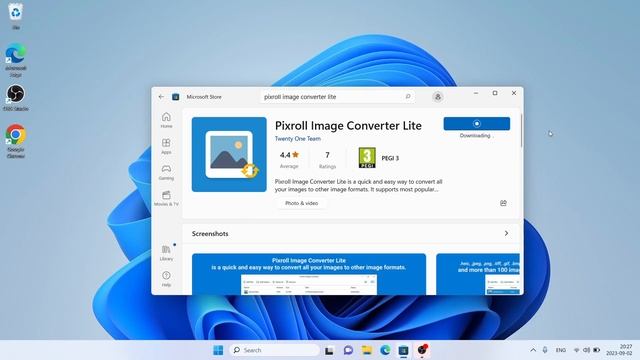Click the Pixroll Image Converter Lite title

pyautogui.click(x=348, y=126)
